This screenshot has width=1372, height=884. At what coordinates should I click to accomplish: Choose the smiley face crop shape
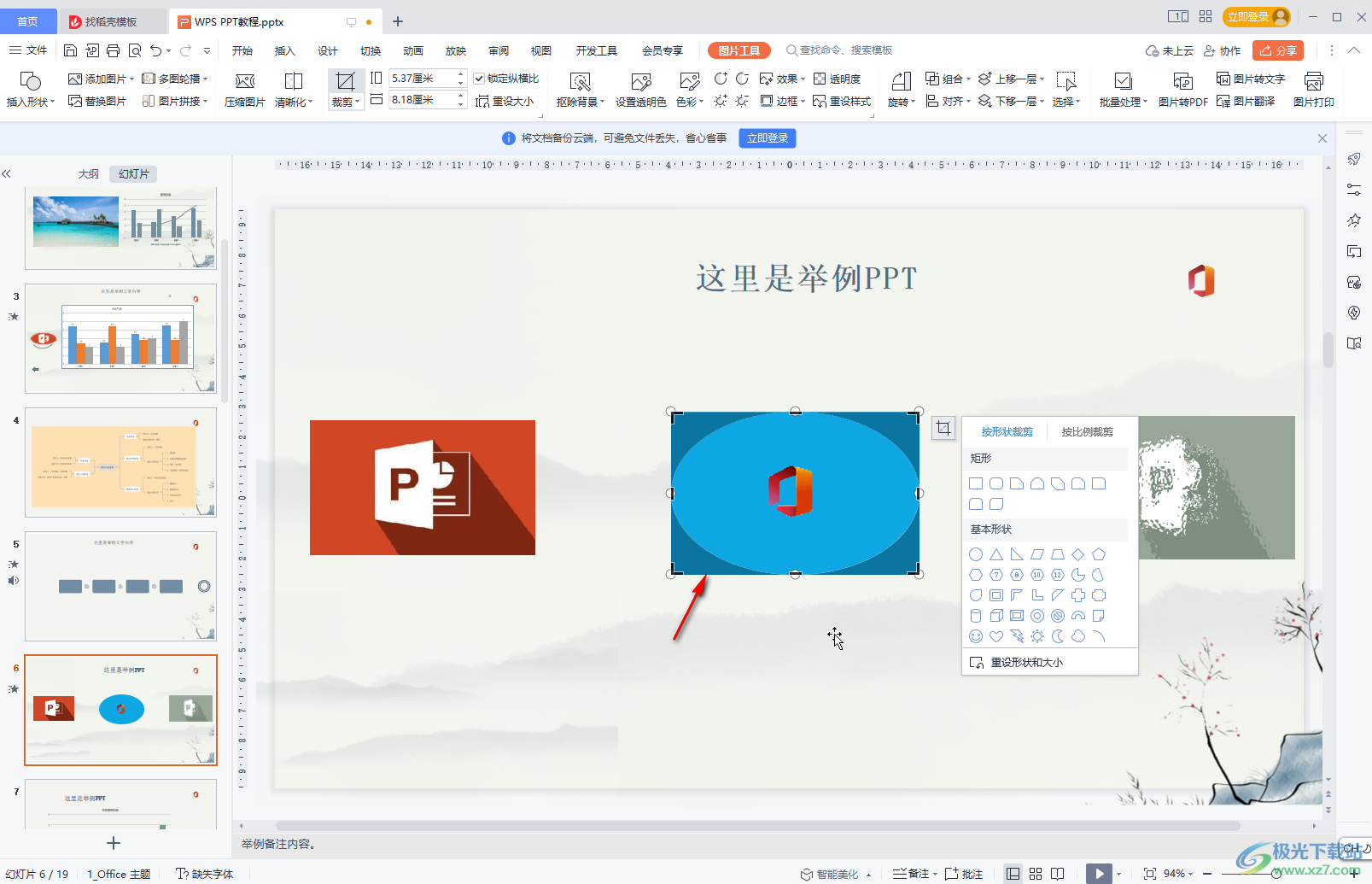(x=976, y=636)
